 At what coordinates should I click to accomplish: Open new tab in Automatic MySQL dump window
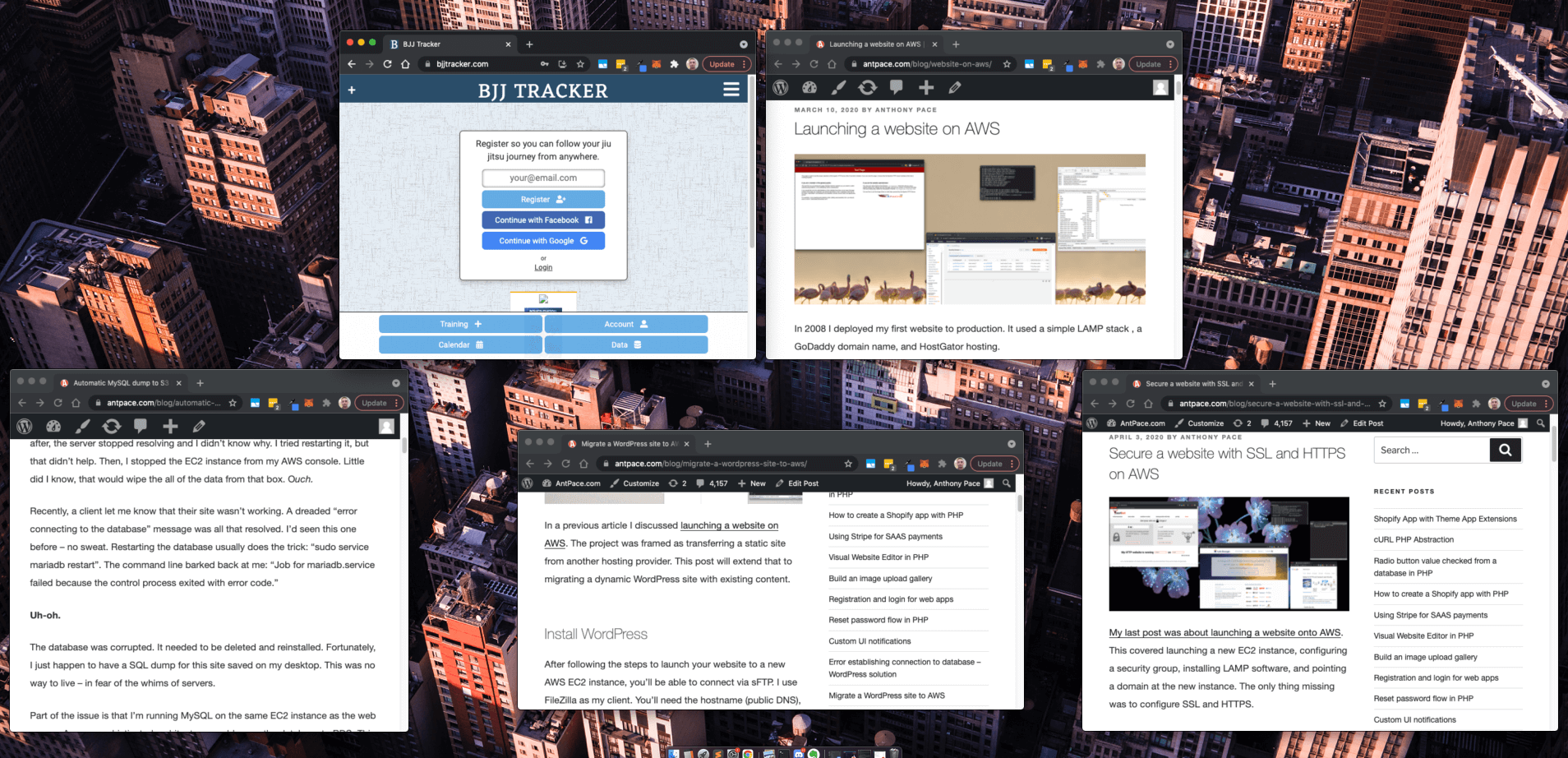pos(200,383)
